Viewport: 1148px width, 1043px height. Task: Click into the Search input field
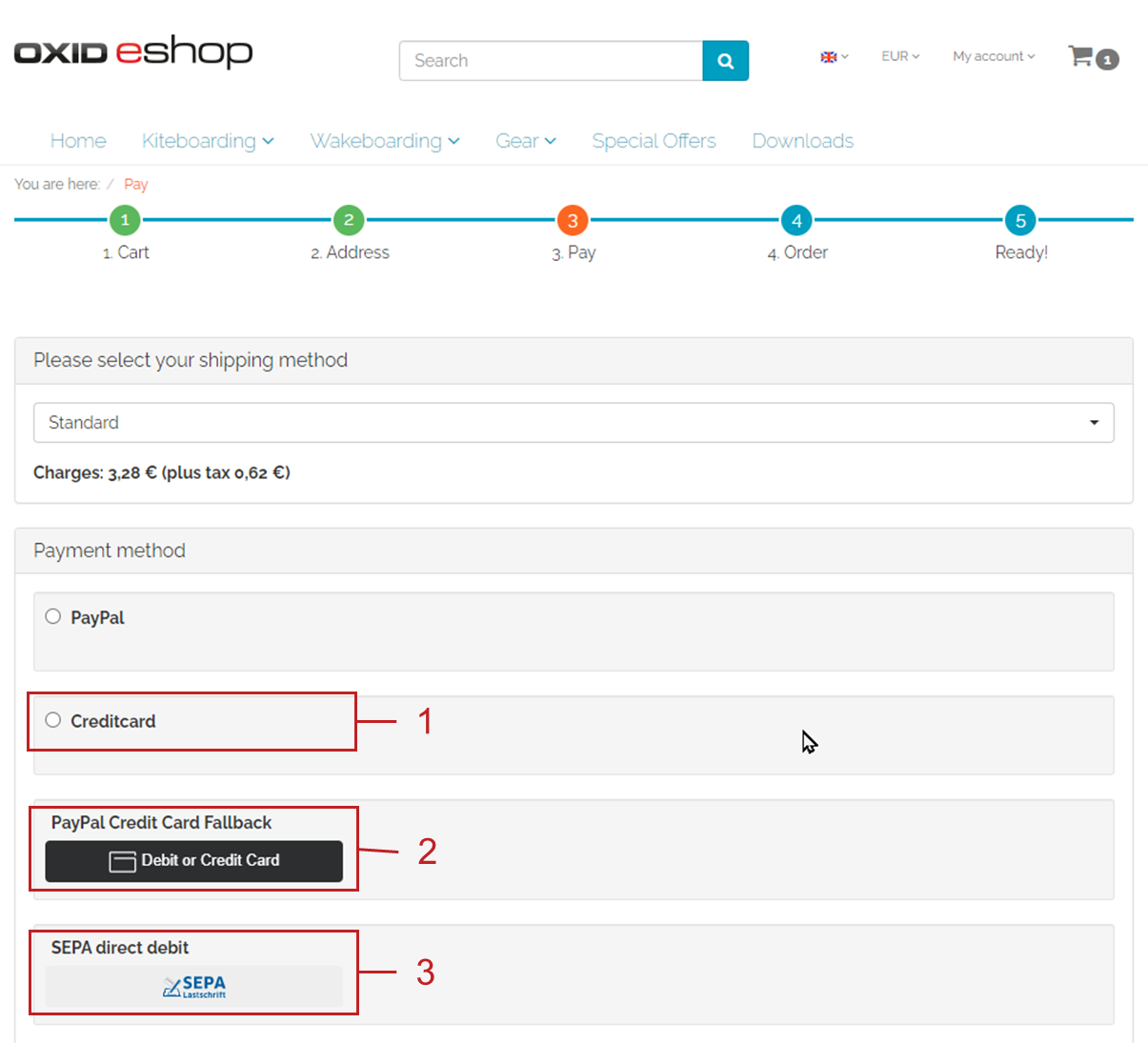[551, 61]
